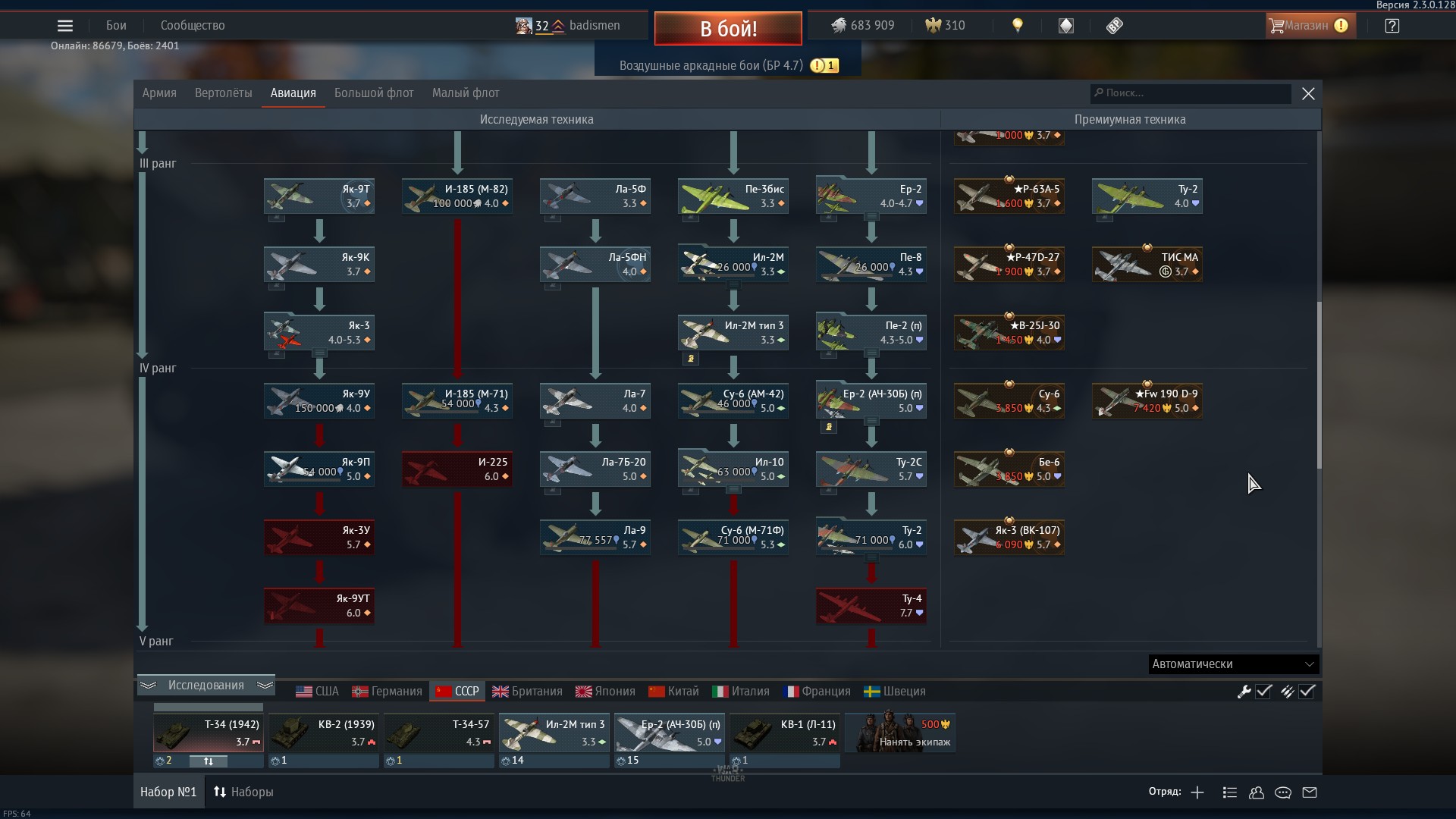
Task: Click the bullets auto-ammo icon
Action: pos(1287,692)
